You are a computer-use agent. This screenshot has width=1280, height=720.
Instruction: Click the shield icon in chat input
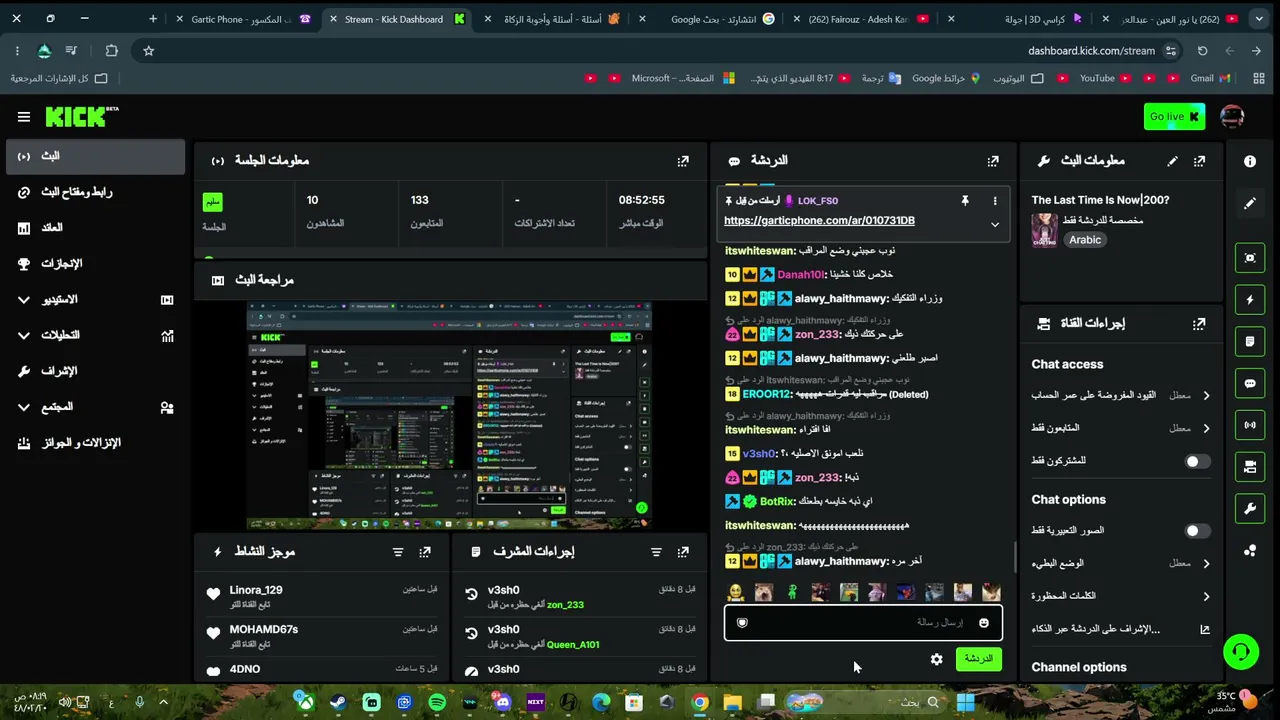[742, 623]
